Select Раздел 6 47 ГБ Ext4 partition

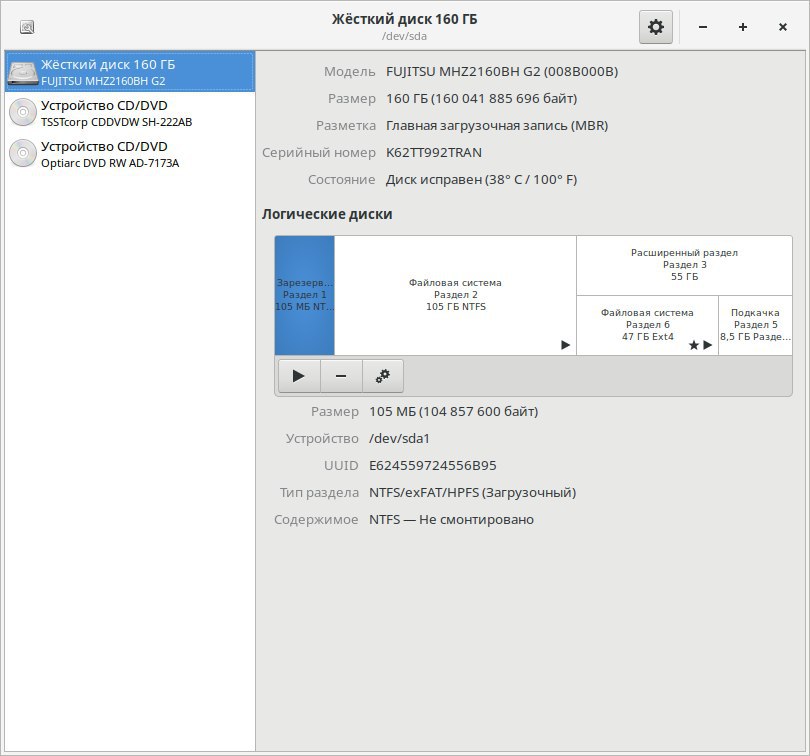point(647,325)
